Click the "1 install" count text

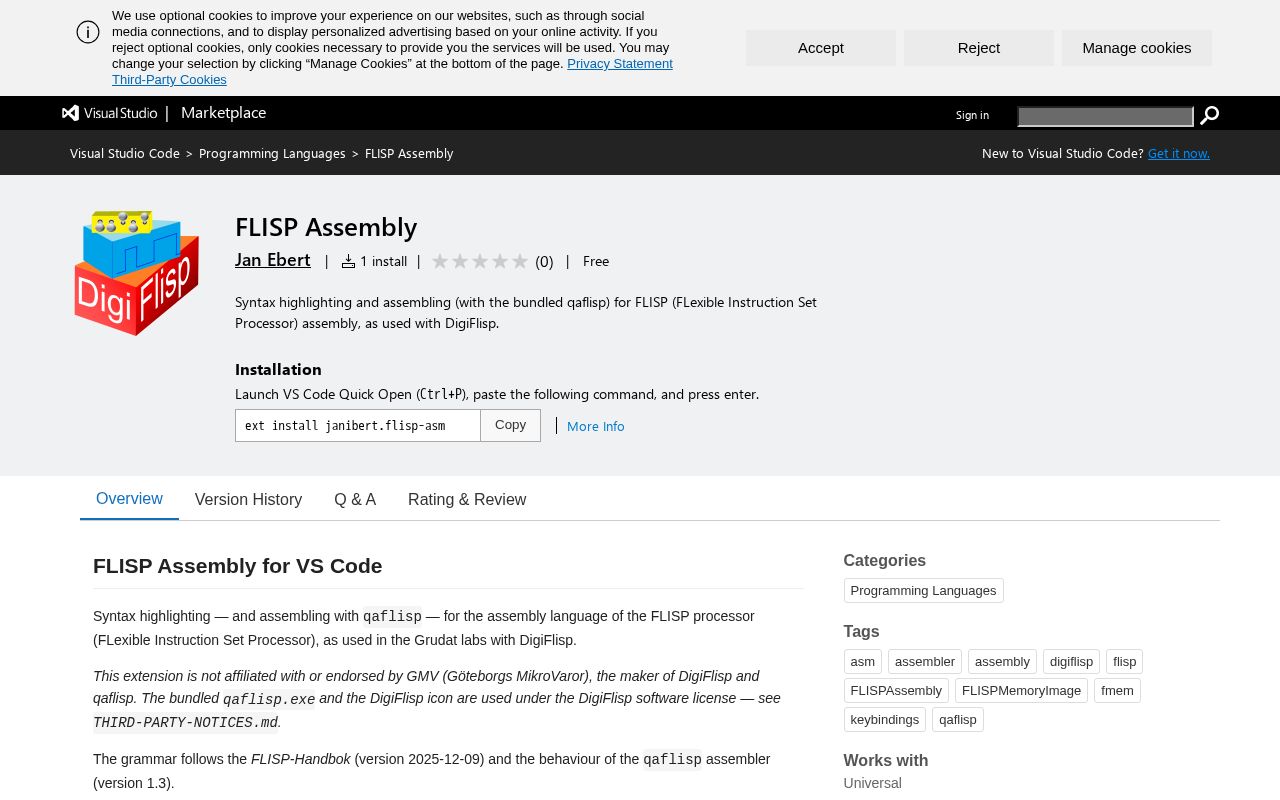(x=384, y=261)
